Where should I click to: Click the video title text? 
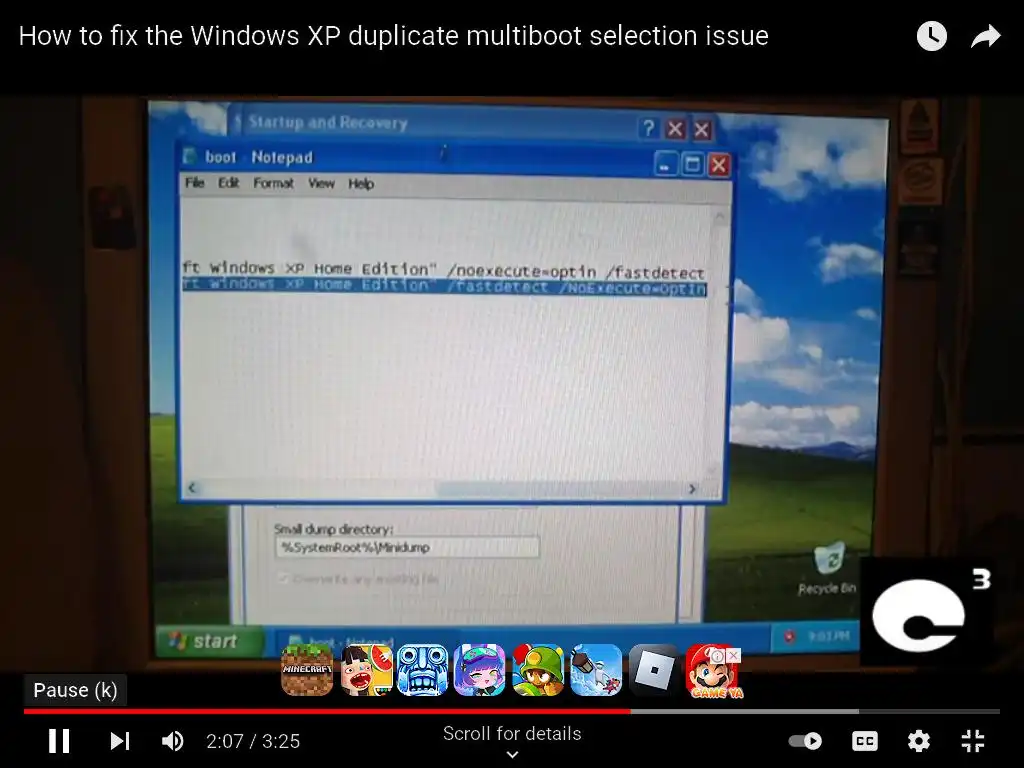pos(393,36)
